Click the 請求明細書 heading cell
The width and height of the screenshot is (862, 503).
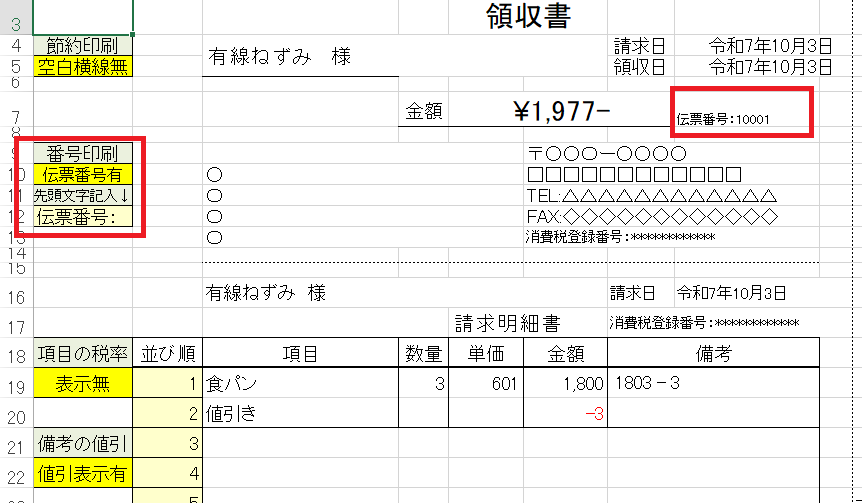[x=507, y=324]
